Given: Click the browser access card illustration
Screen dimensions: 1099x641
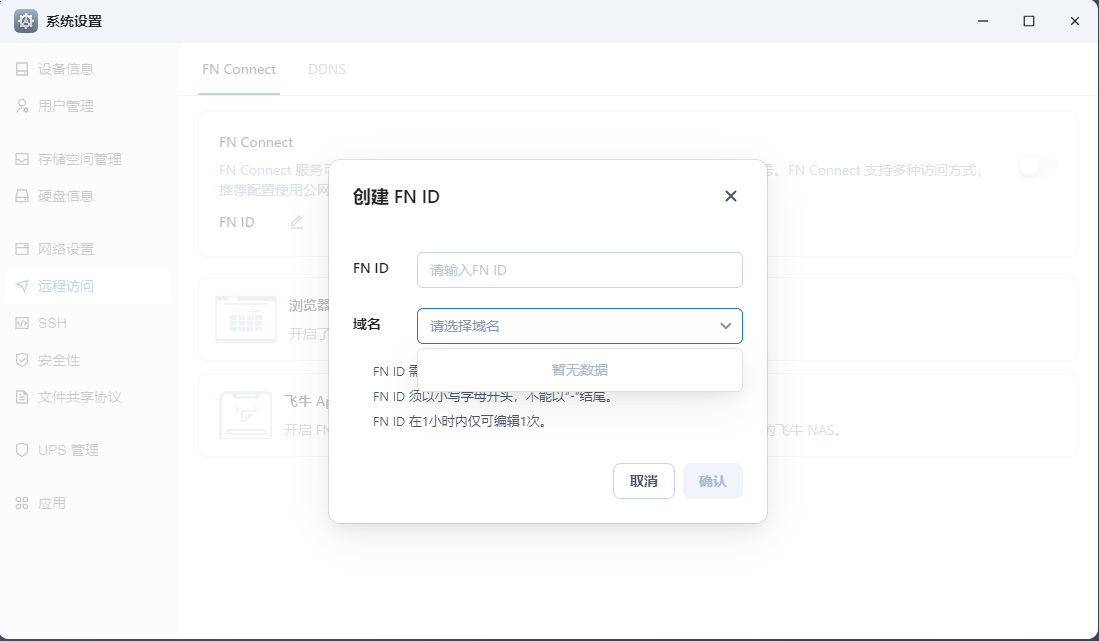Looking at the screenshot, I should tap(246, 319).
